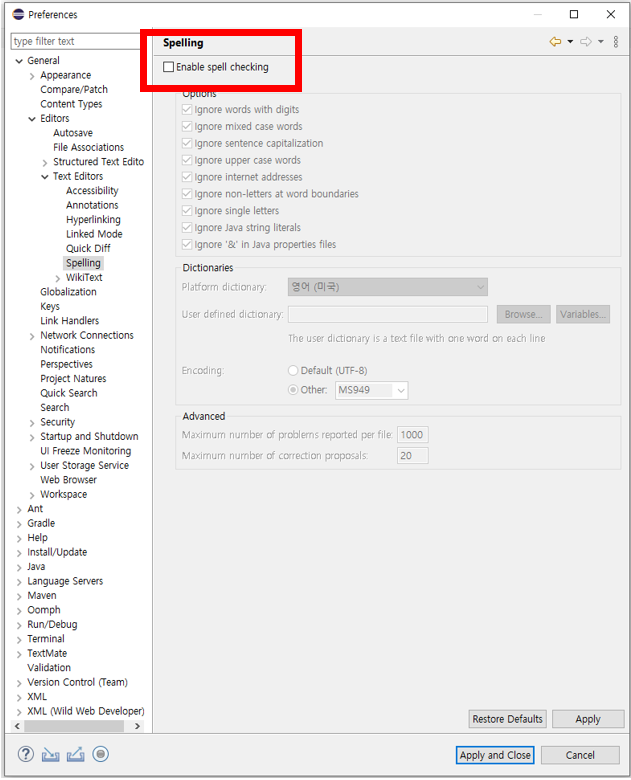Click the Export preferences icon

[x=75, y=755]
